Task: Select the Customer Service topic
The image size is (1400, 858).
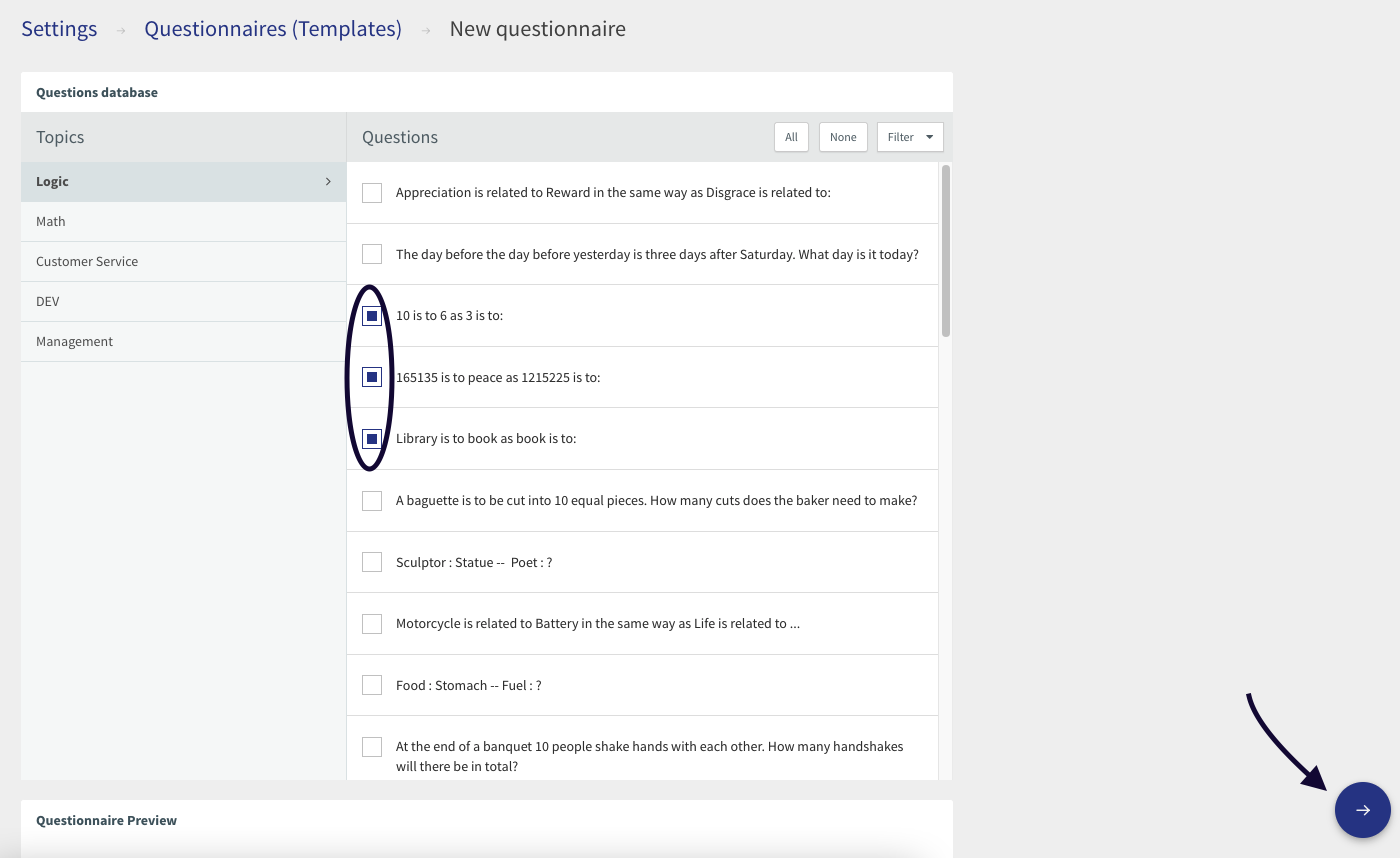Action: click(x=183, y=261)
